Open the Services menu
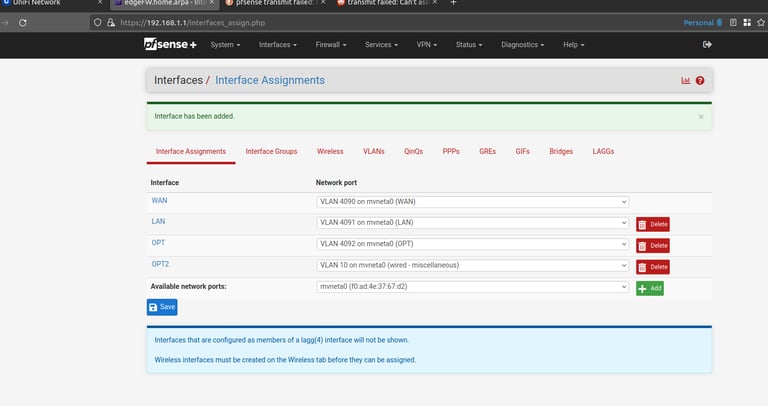The image size is (768, 406). (381, 45)
